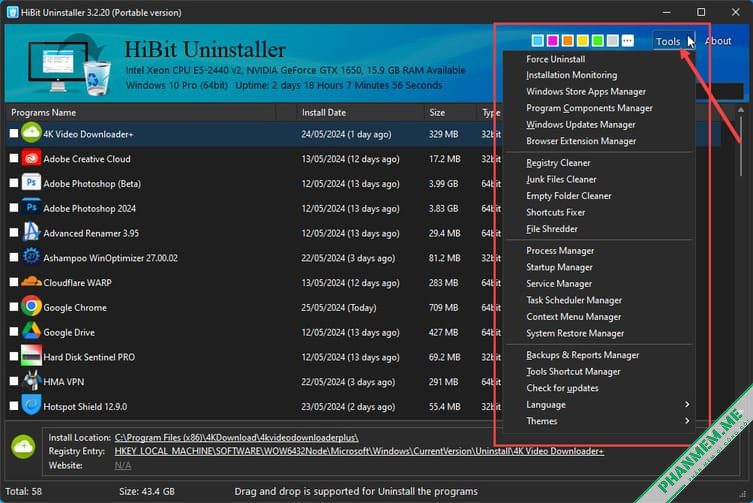This screenshot has height=503, width=753.
Task: Open Installation Monitoring
Action: coord(599,75)
